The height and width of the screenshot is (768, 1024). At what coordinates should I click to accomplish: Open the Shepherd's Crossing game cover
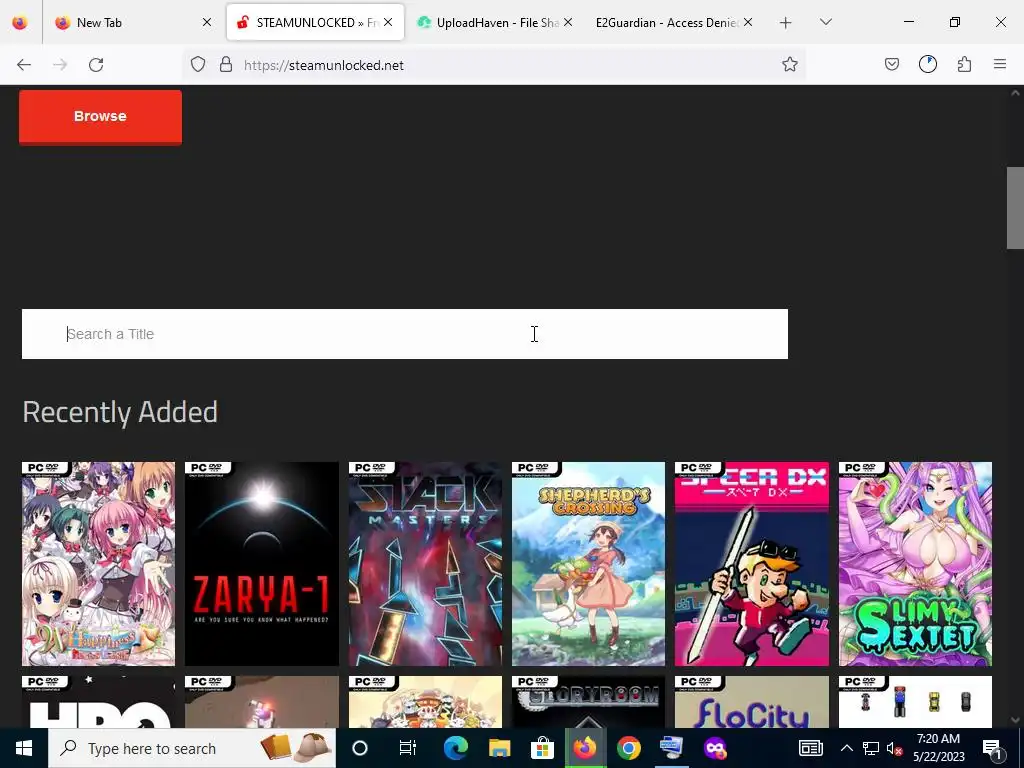point(588,564)
